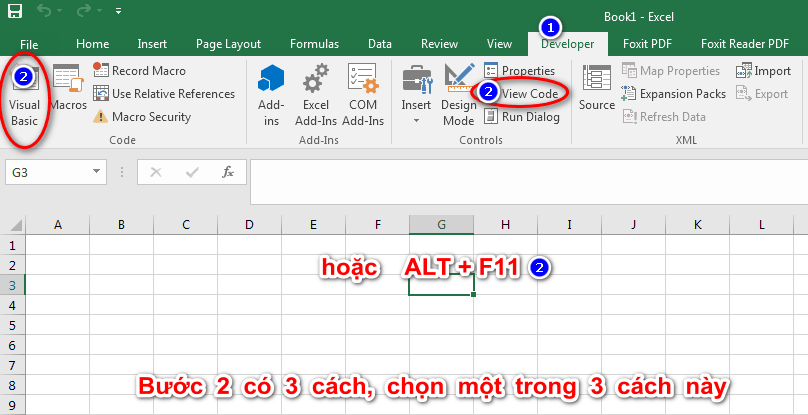Viewport: 808px width, 415px height.
Task: Click the Insert Function fx button
Action: coord(228,172)
